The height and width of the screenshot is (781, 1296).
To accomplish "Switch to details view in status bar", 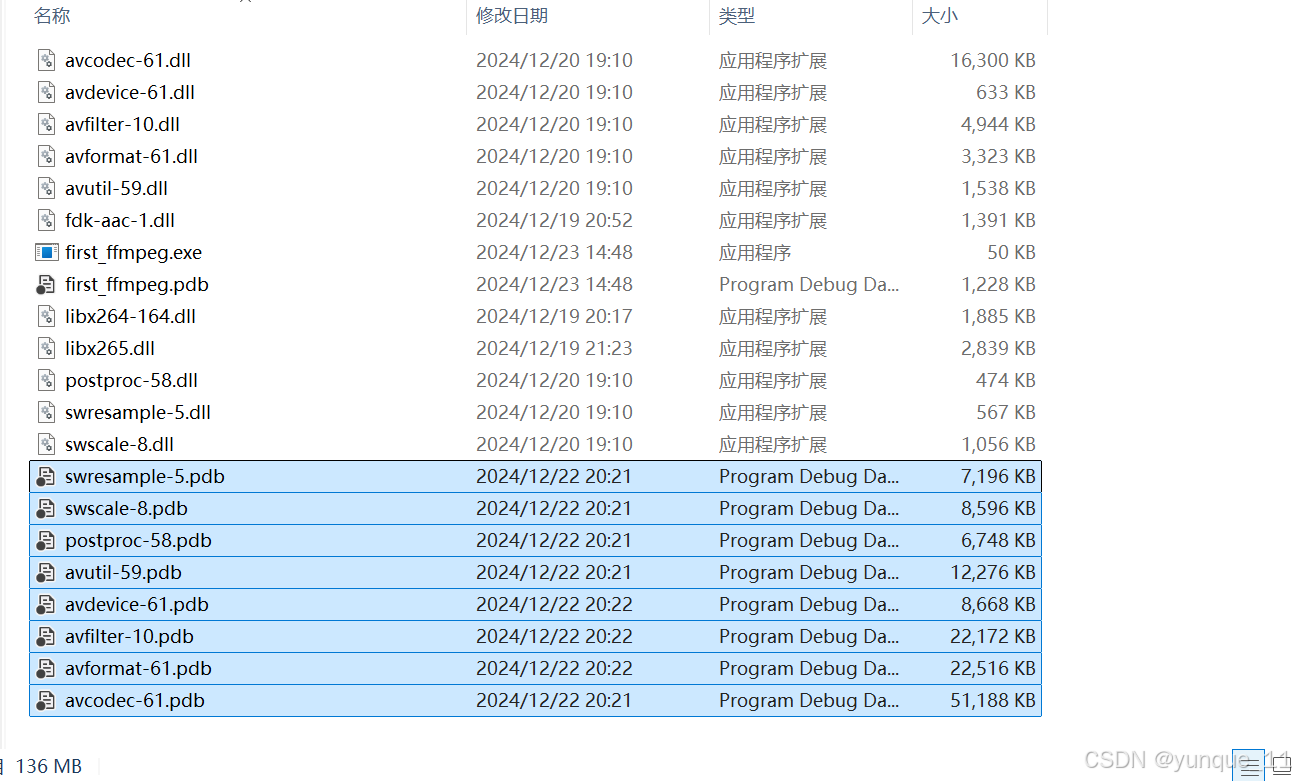I will [x=1248, y=764].
